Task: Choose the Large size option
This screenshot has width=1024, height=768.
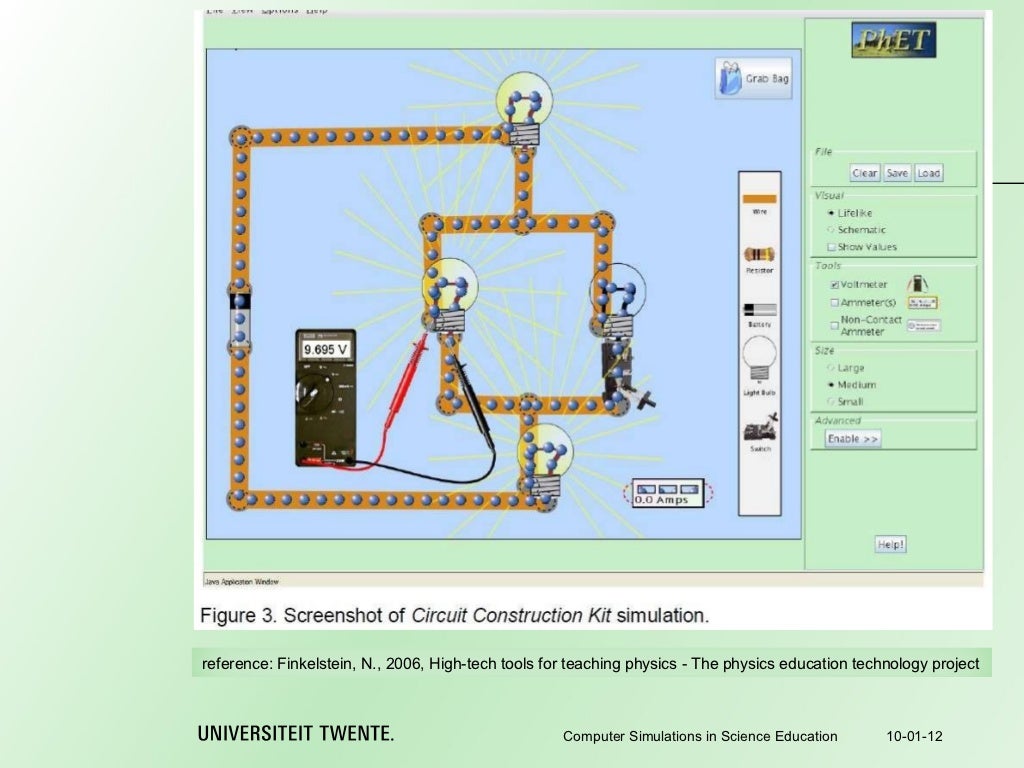Action: 831,368
